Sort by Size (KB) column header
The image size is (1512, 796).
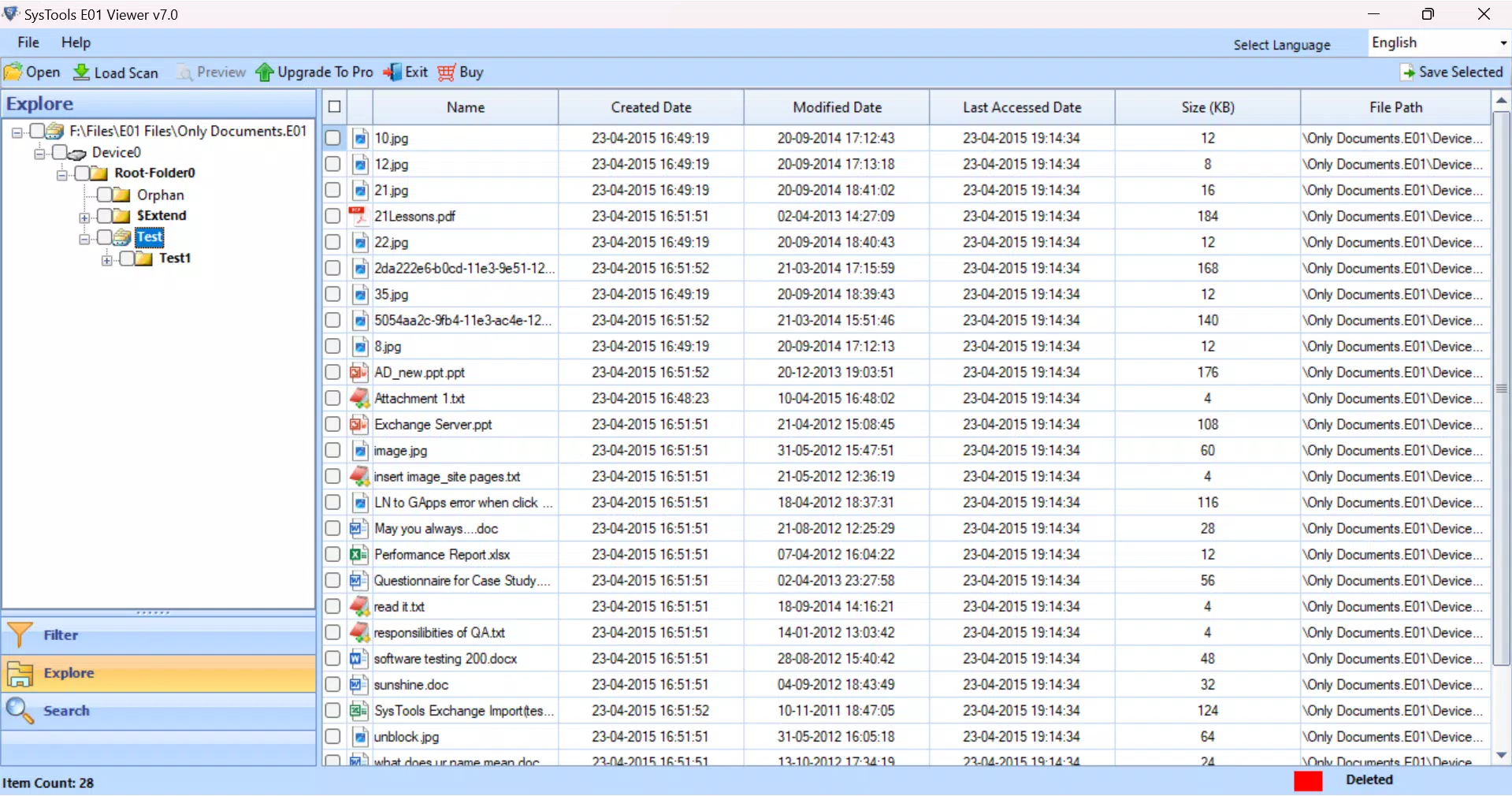pos(1207,107)
